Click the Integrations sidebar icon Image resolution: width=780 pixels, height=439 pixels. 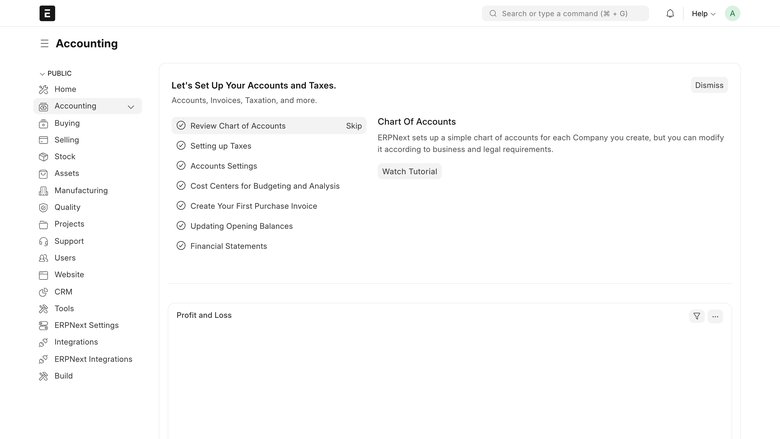(44, 343)
